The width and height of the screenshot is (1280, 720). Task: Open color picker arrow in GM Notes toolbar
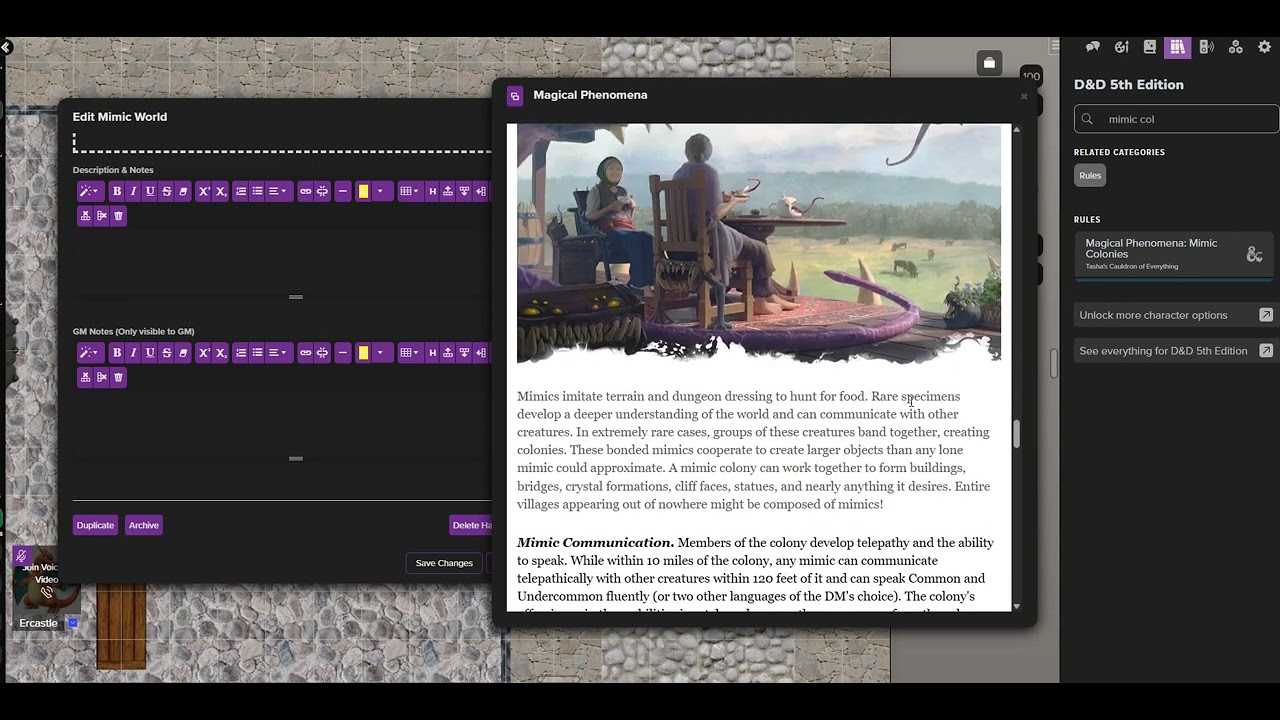[380, 353]
